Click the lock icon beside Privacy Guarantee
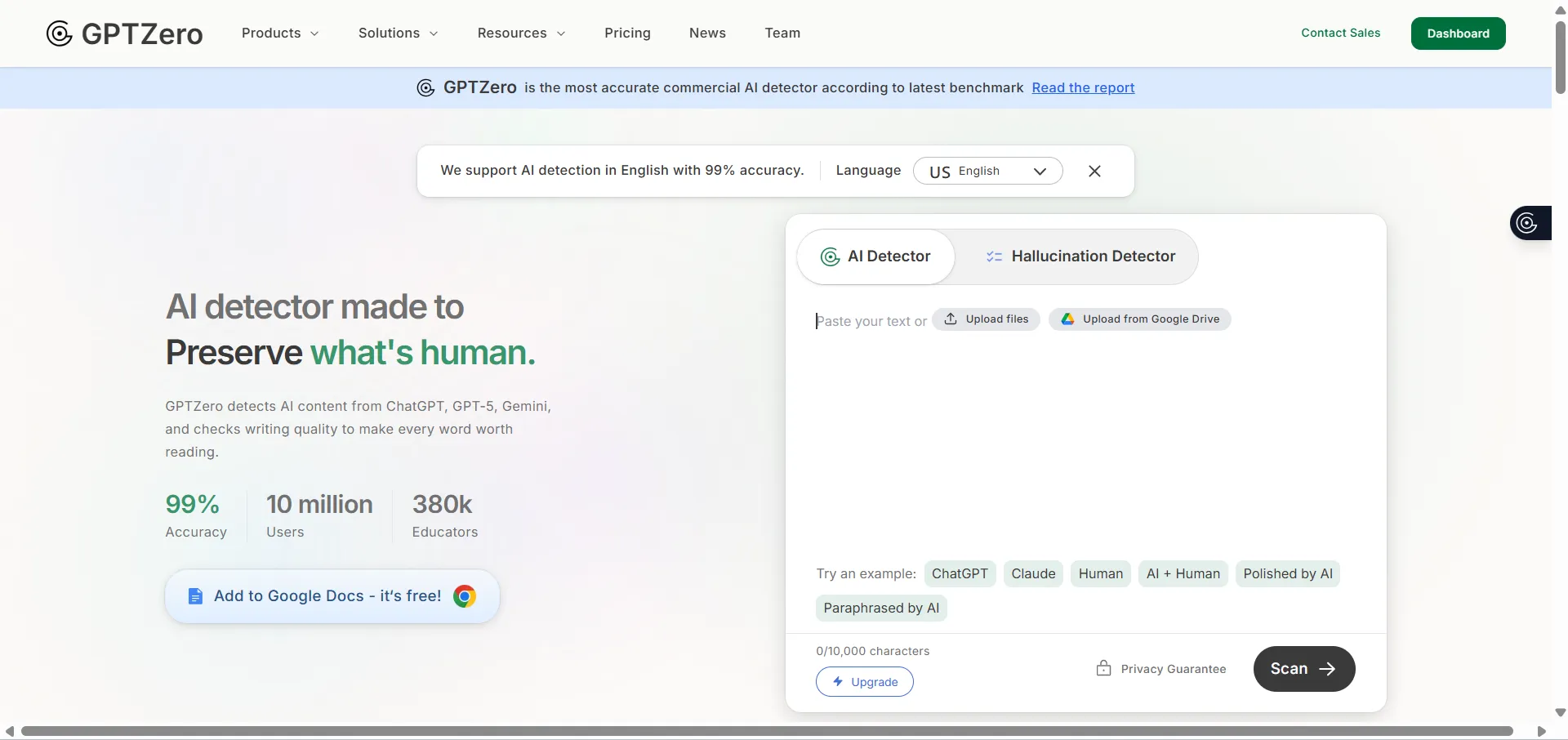 (1103, 669)
